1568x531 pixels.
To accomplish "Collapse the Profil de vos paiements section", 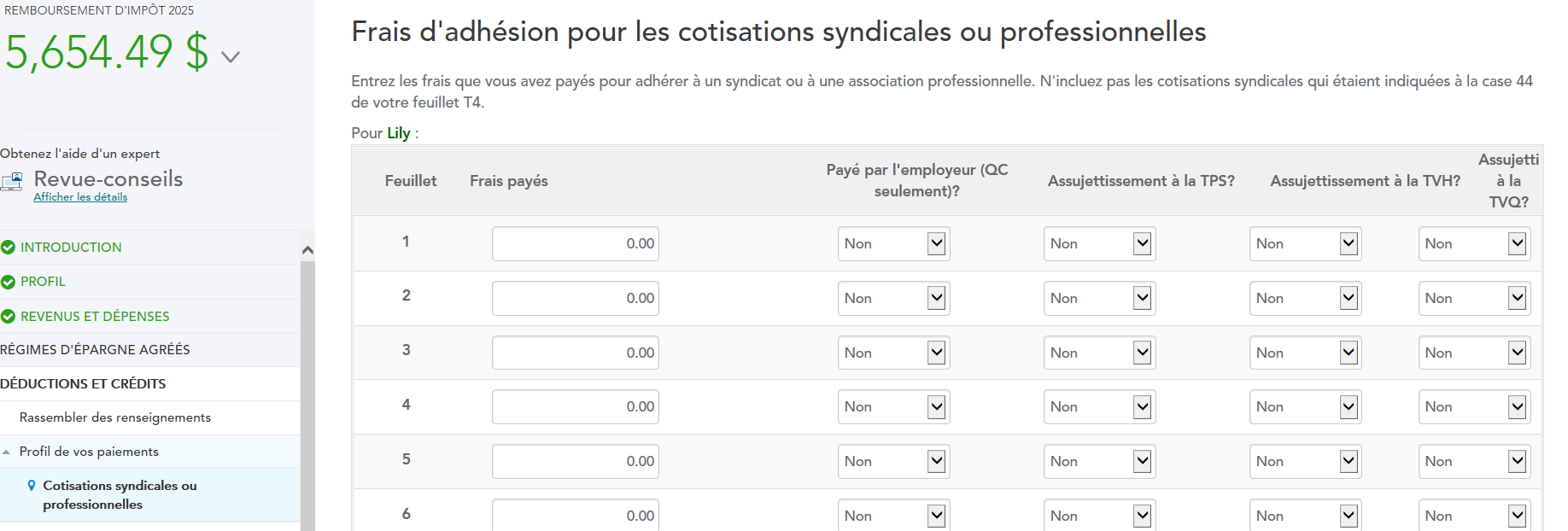I will click(x=7, y=452).
